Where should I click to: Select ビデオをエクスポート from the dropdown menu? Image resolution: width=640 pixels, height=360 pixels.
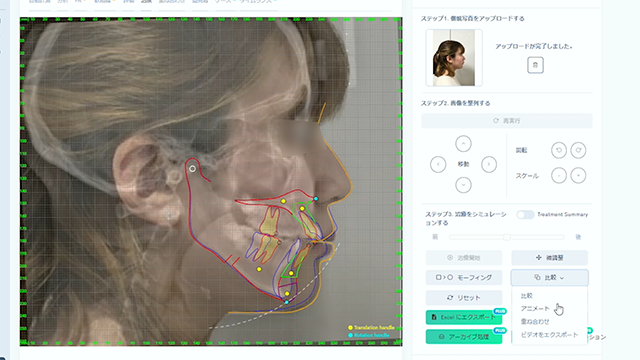(549, 335)
